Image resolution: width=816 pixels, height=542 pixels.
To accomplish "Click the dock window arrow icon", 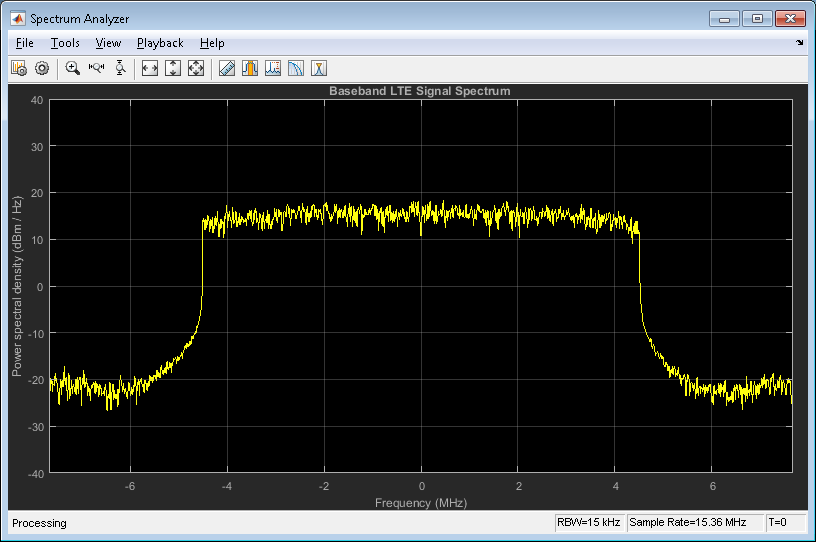I will 799,43.
